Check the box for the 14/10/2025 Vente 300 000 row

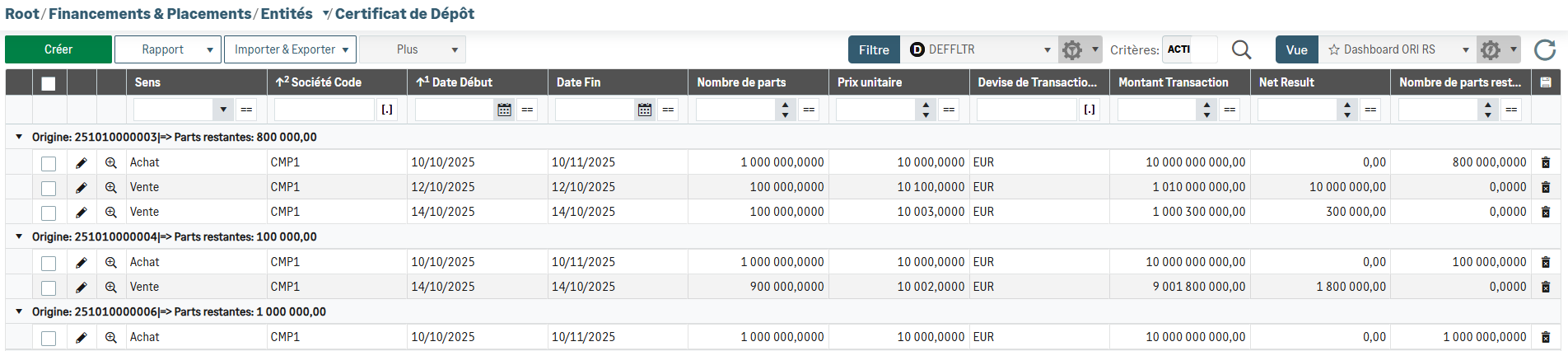(49, 213)
